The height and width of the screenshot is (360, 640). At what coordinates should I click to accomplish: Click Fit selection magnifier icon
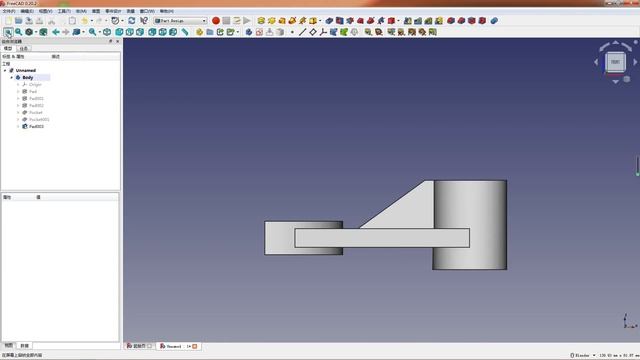click(18, 32)
